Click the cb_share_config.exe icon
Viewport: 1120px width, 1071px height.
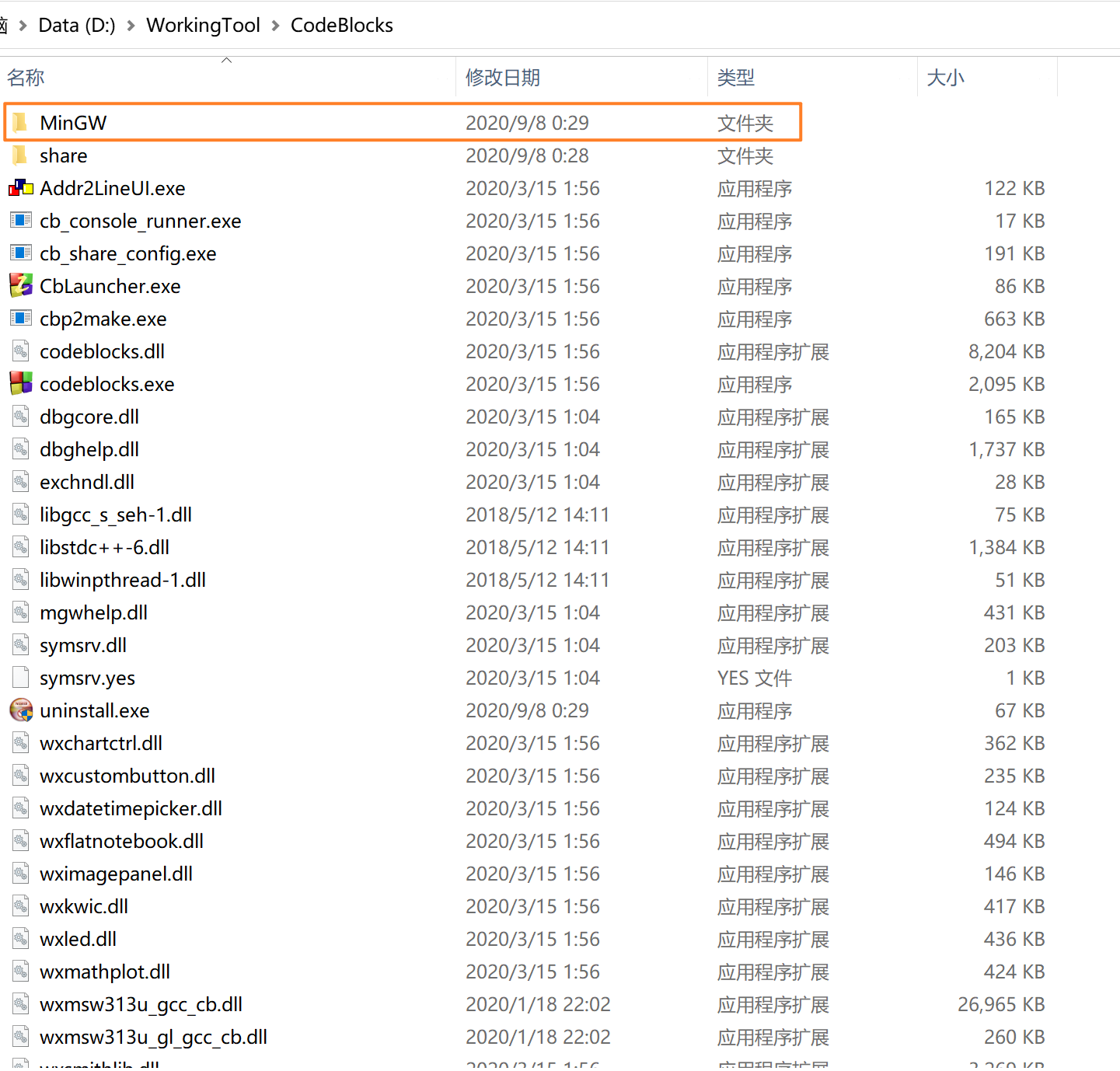coord(20,253)
